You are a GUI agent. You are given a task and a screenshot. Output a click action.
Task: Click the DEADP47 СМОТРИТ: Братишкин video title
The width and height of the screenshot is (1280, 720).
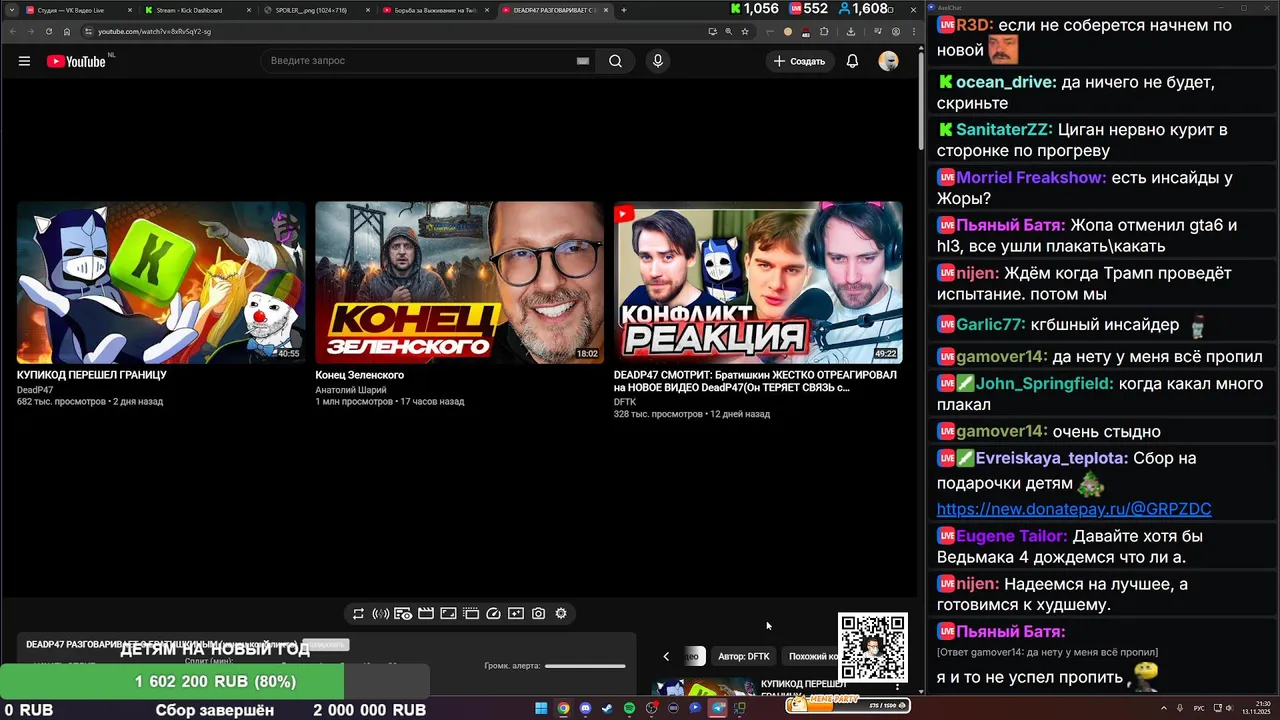coord(755,381)
